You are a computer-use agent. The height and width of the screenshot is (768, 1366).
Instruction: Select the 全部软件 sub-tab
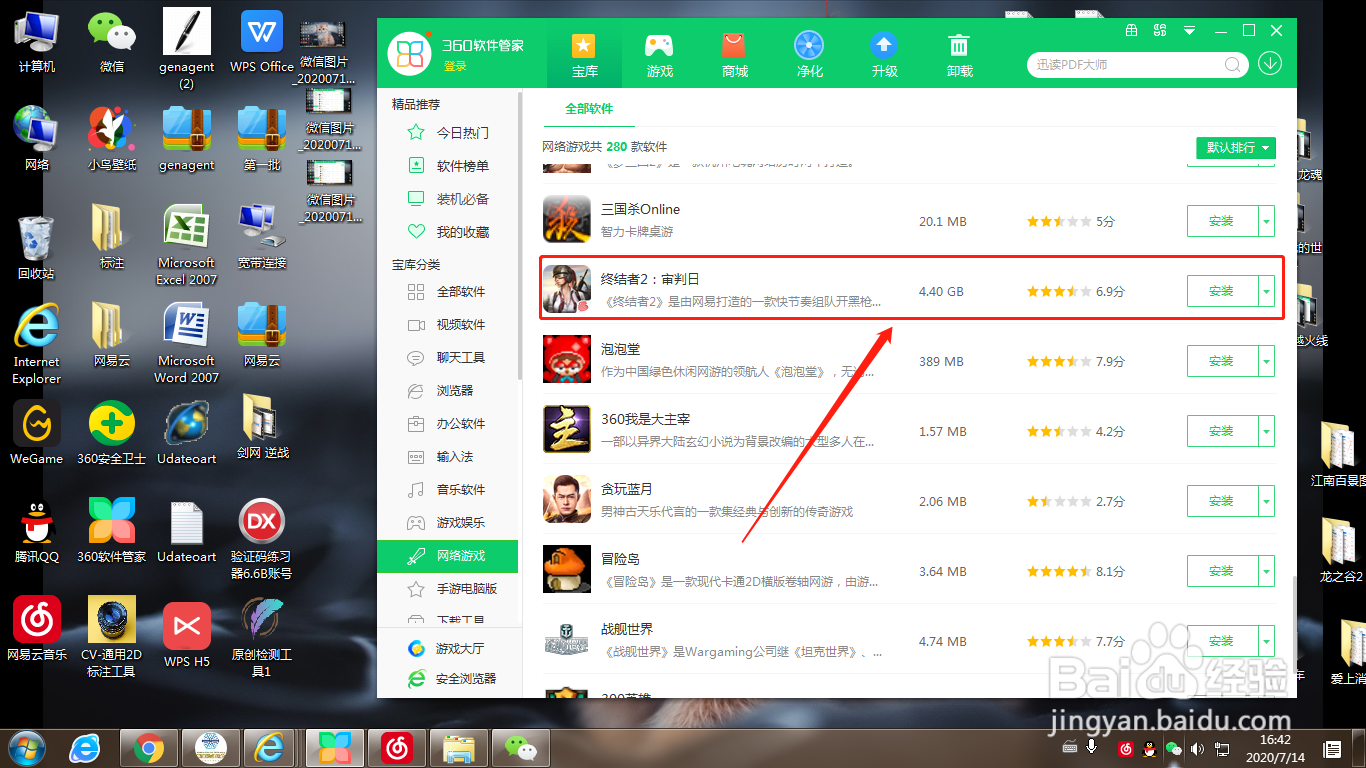(x=589, y=108)
